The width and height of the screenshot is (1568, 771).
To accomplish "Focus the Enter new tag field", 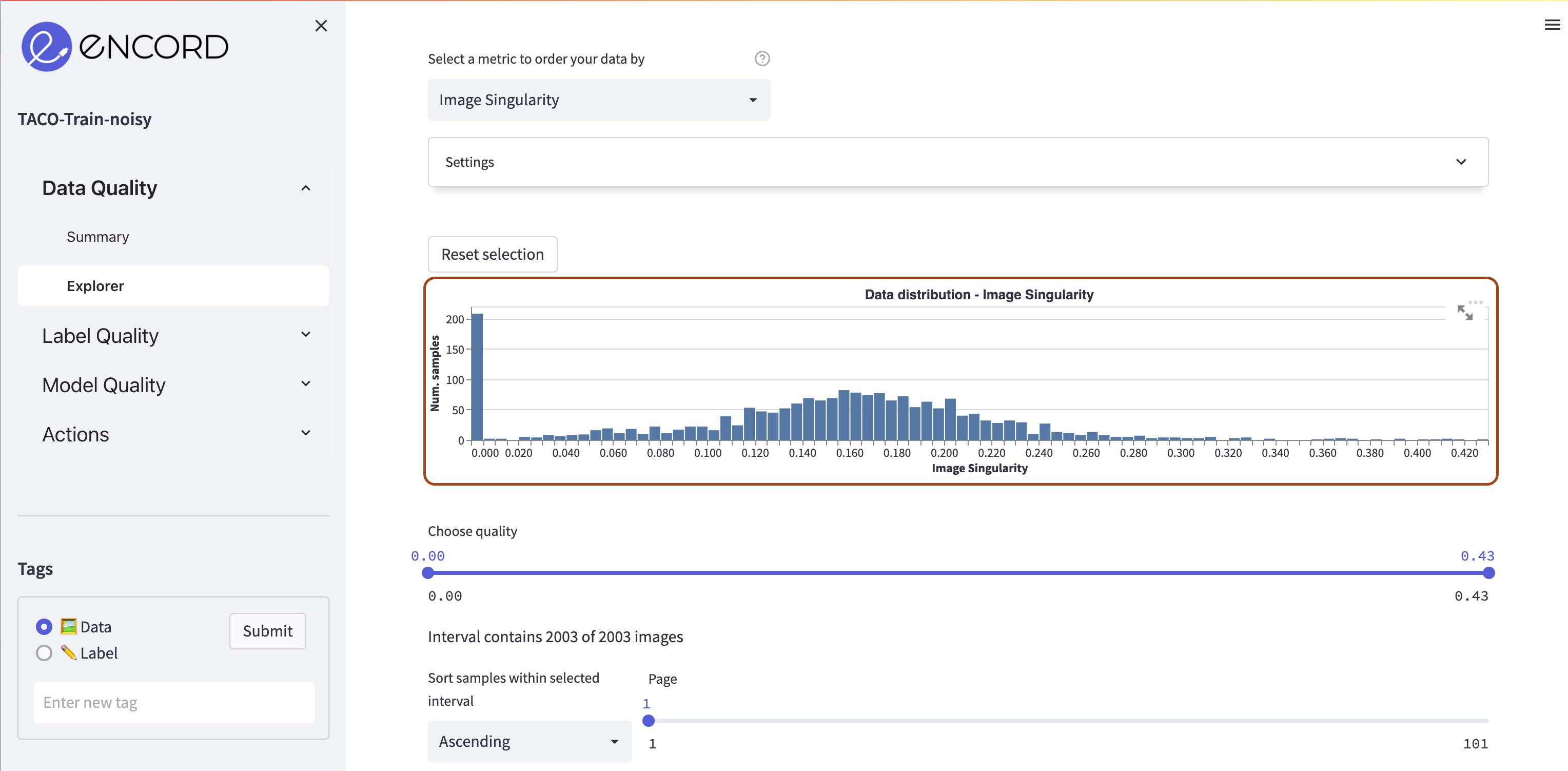I will point(174,702).
